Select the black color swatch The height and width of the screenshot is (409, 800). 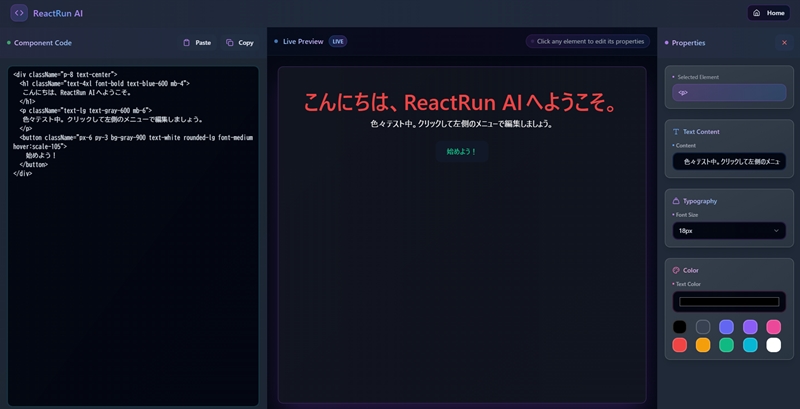680,327
